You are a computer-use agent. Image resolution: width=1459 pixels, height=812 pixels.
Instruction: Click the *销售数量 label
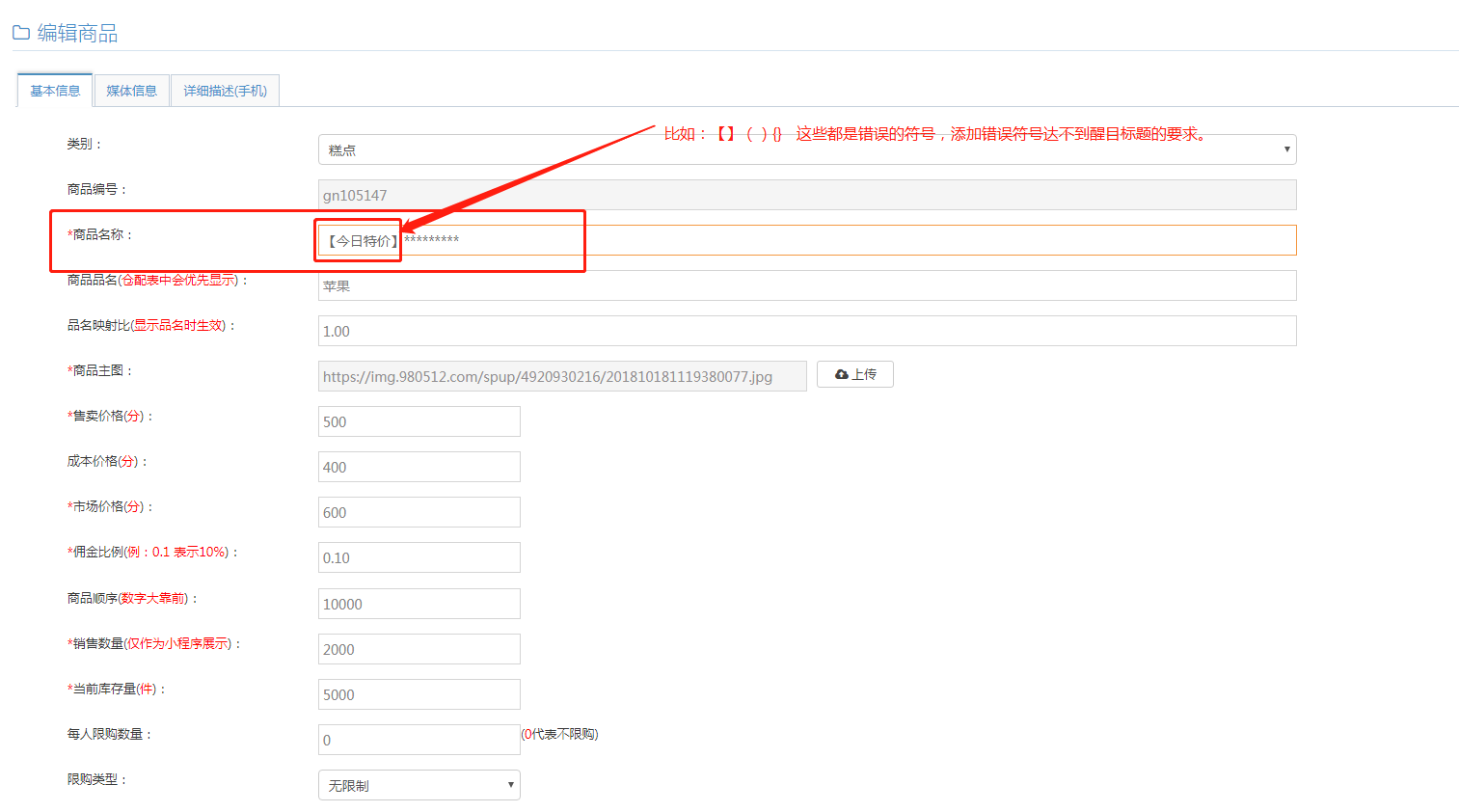[x=153, y=643]
